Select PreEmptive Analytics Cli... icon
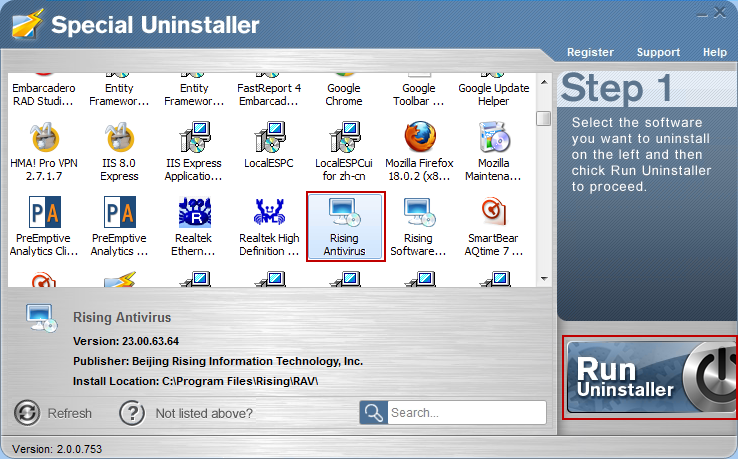 (x=44, y=212)
